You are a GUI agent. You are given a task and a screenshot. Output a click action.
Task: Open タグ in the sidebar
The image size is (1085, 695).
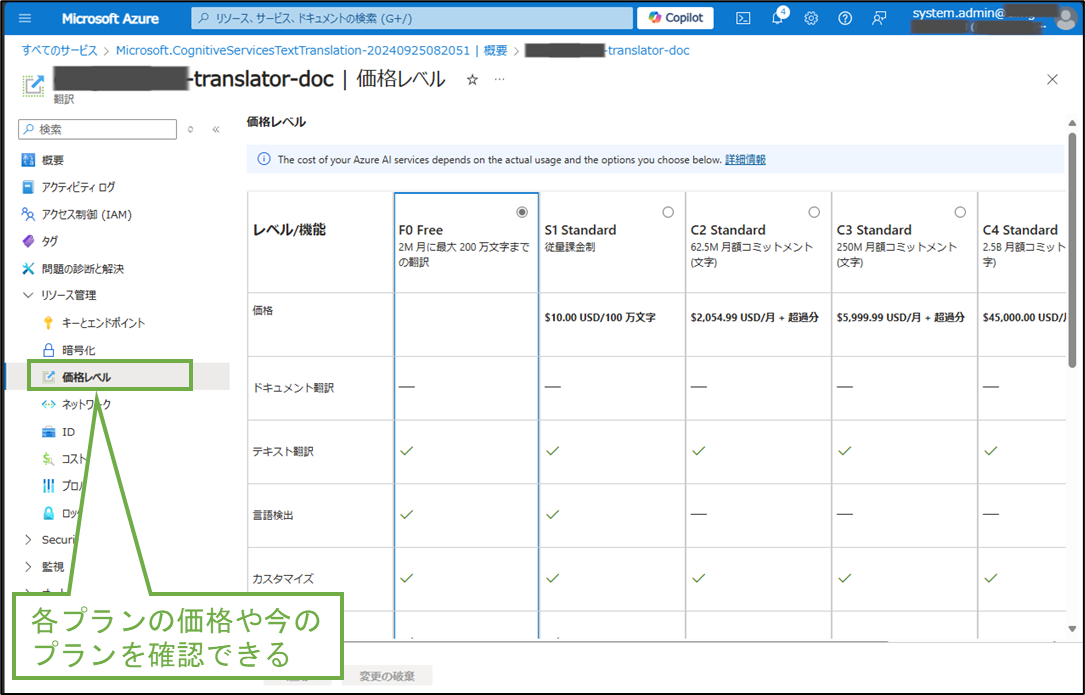coord(40,241)
